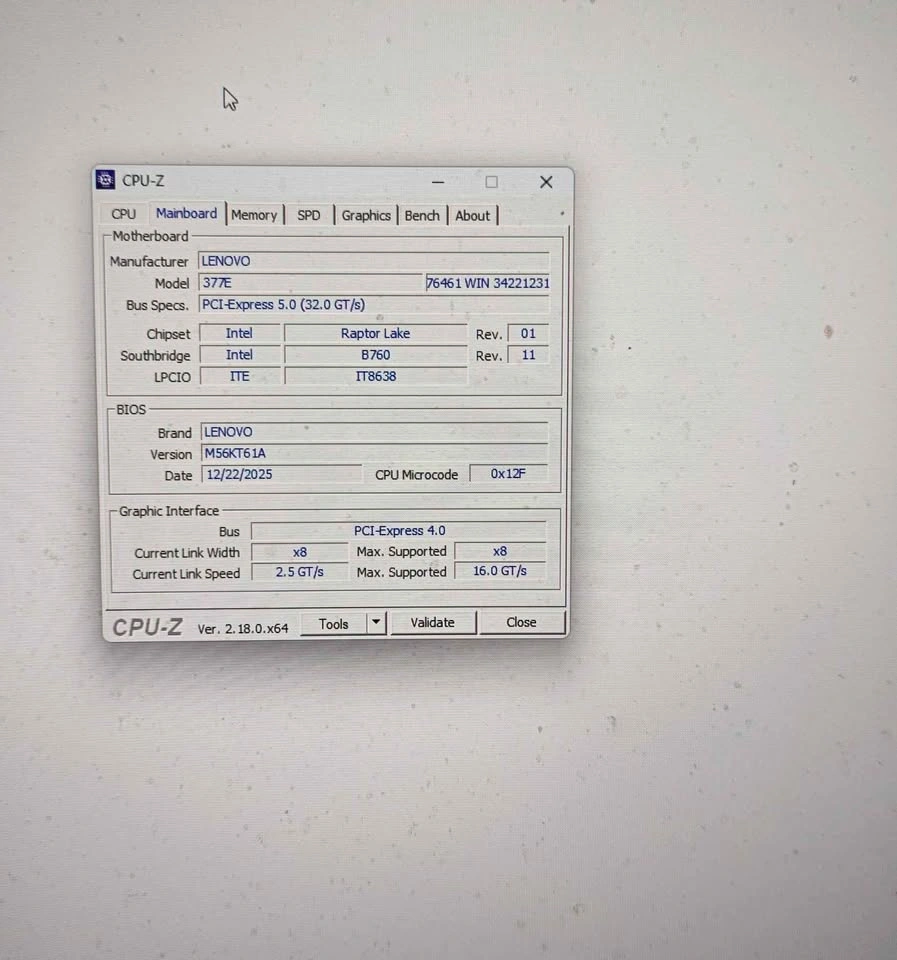The image size is (897, 960).
Task: Click the disabled maximize button
Action: 491,182
